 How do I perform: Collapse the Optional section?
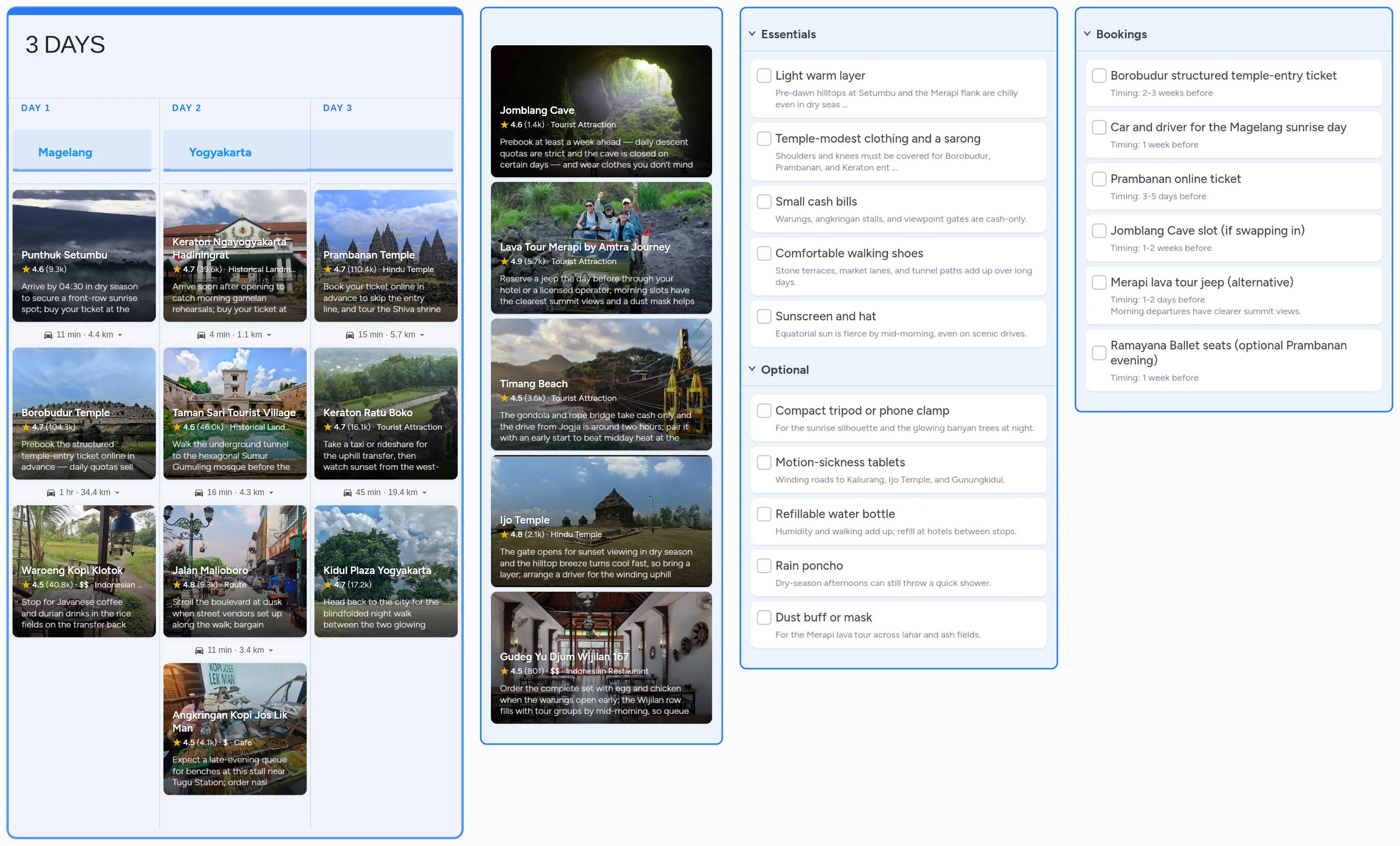point(752,369)
